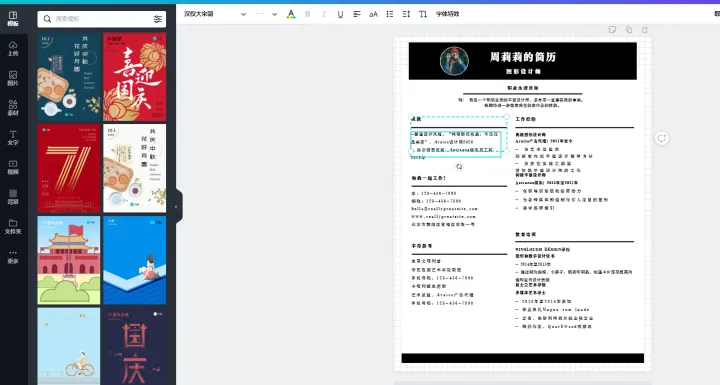Toggle italic formatting
Image resolution: width=720 pixels, height=385 pixels.
click(x=324, y=14)
